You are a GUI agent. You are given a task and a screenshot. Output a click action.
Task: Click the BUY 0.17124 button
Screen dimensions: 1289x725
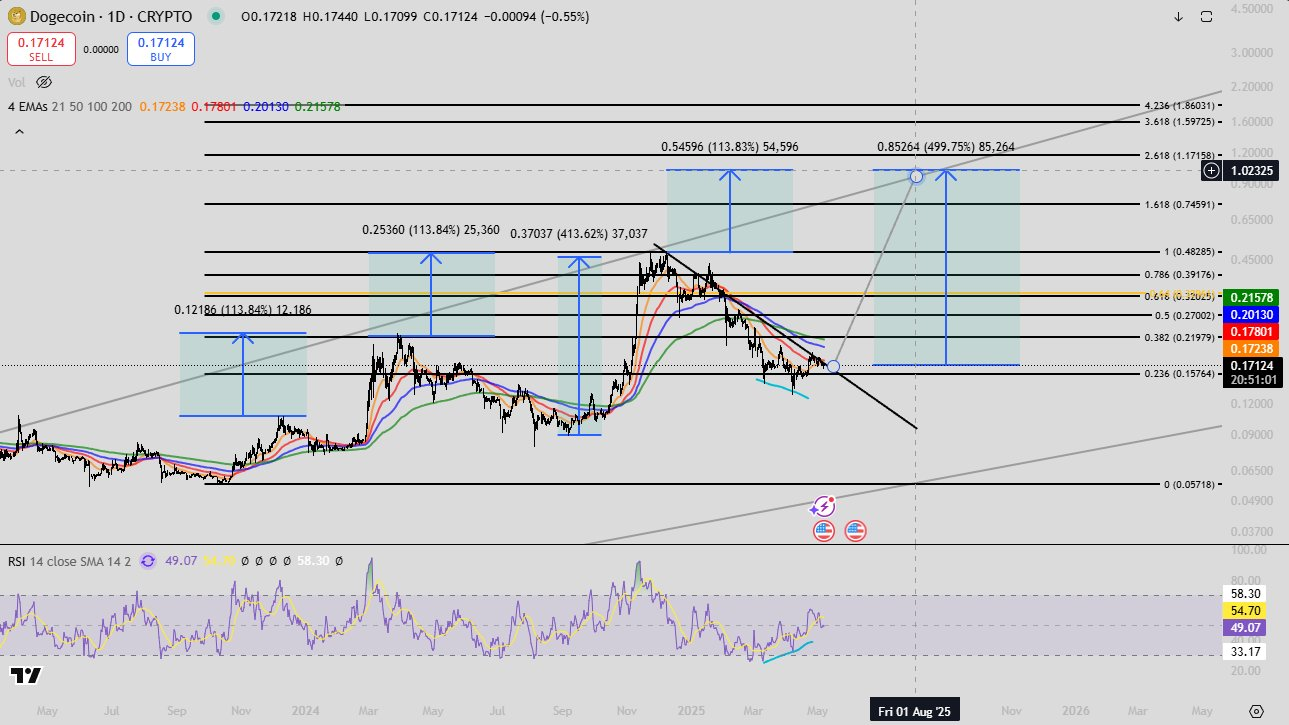pos(160,49)
